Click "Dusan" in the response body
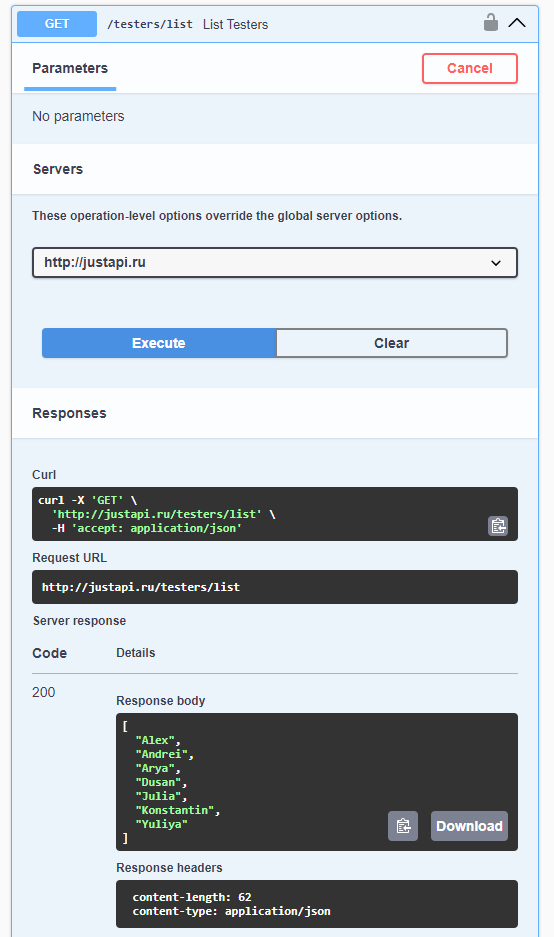Viewport: 554px width, 937px height. (x=158, y=782)
